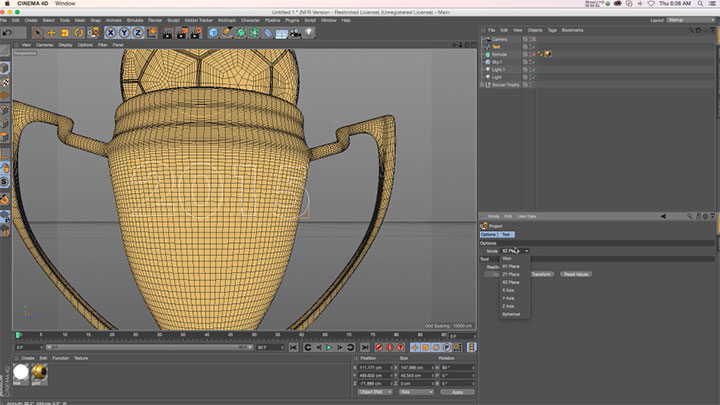The height and width of the screenshot is (405, 720).
Task: Open Object Manager Tags menu
Action: point(552,30)
